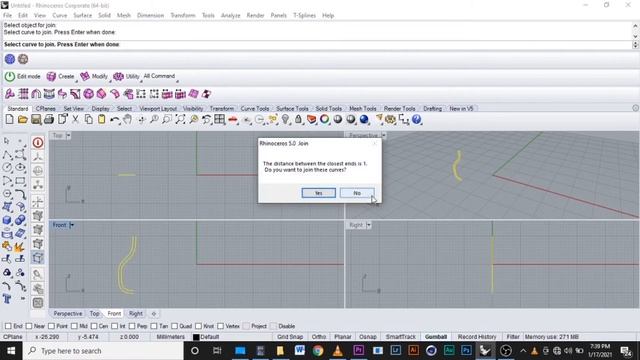Switch to the Perspective viewport tab
The width and height of the screenshot is (640, 360).
(68, 313)
